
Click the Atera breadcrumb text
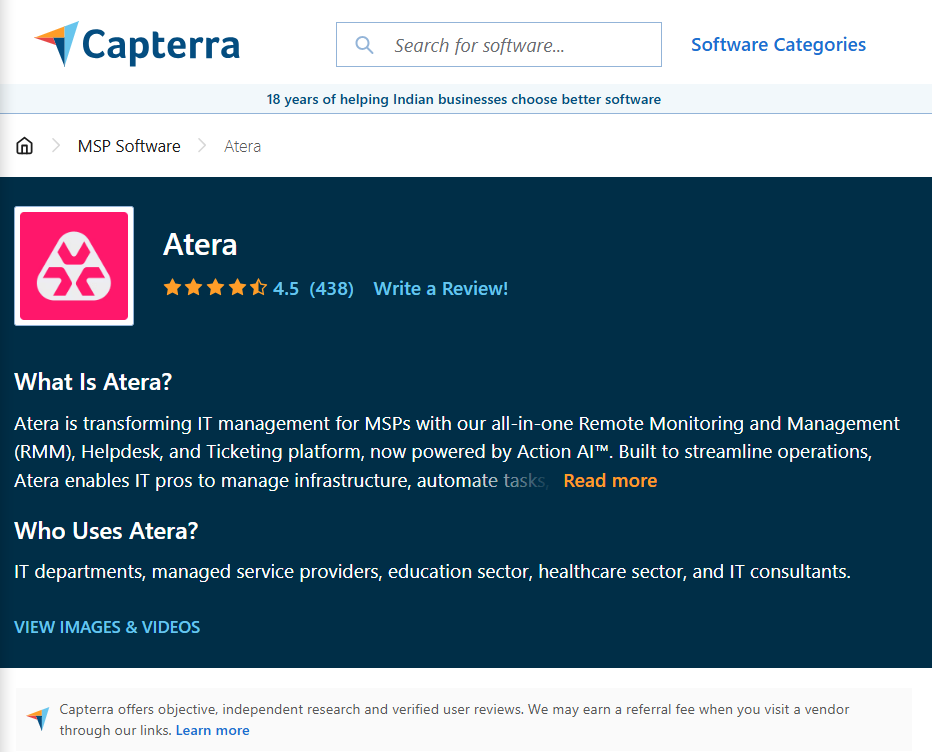tap(243, 146)
